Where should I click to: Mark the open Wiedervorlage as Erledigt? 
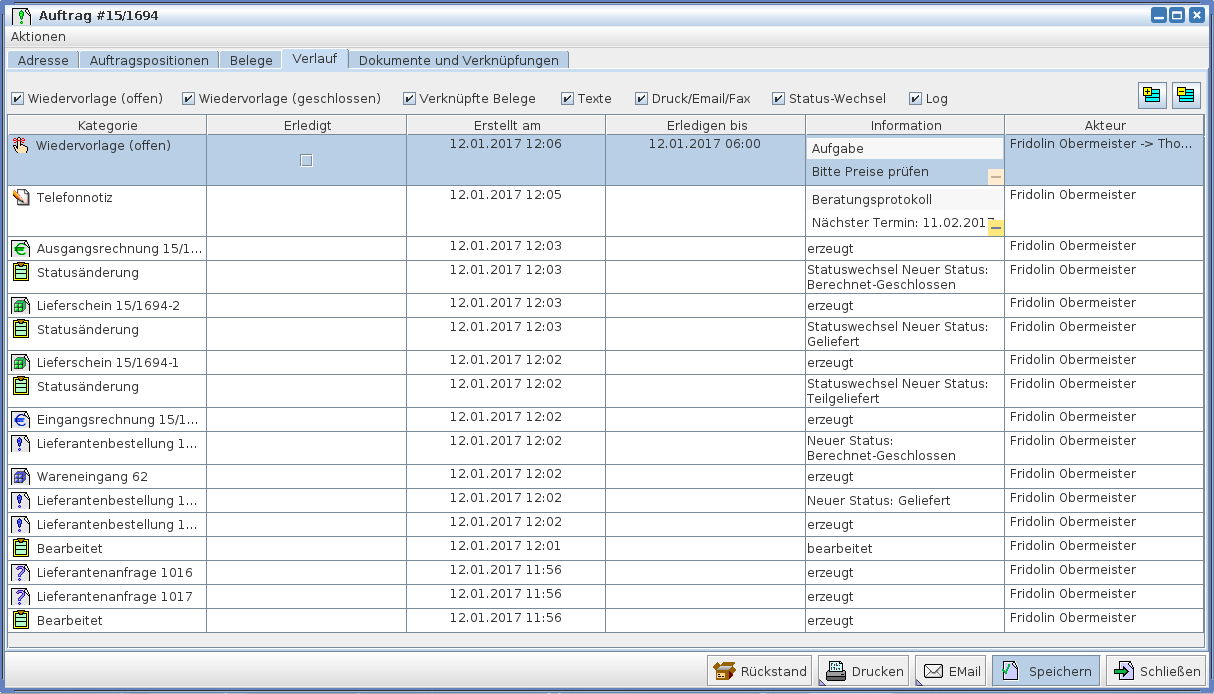click(306, 161)
